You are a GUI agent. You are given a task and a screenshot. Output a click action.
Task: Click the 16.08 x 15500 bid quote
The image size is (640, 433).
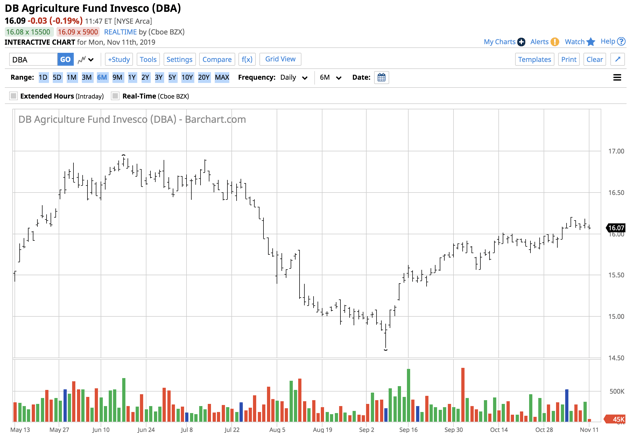28,32
